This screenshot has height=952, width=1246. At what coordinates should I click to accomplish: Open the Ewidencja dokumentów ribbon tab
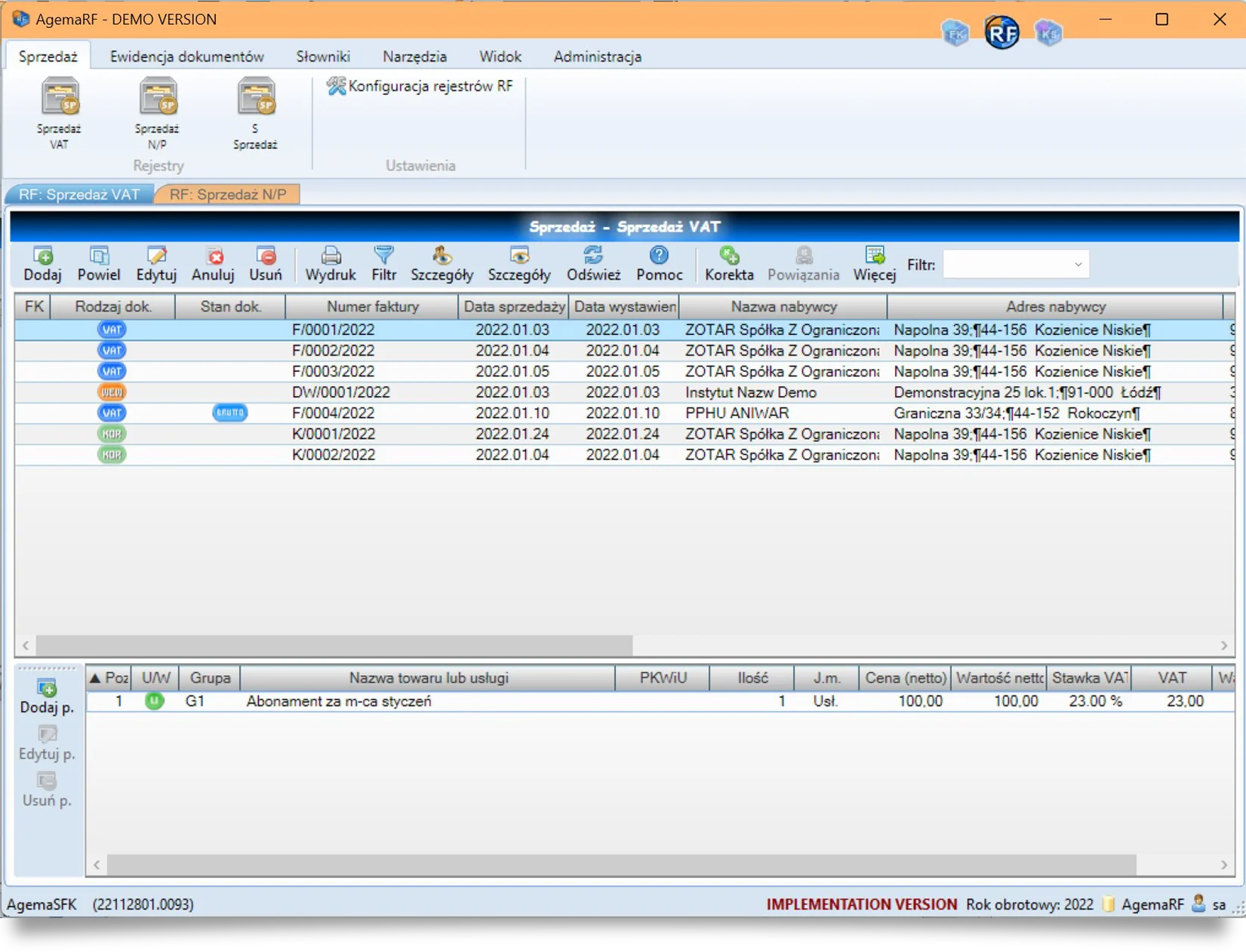(x=186, y=57)
